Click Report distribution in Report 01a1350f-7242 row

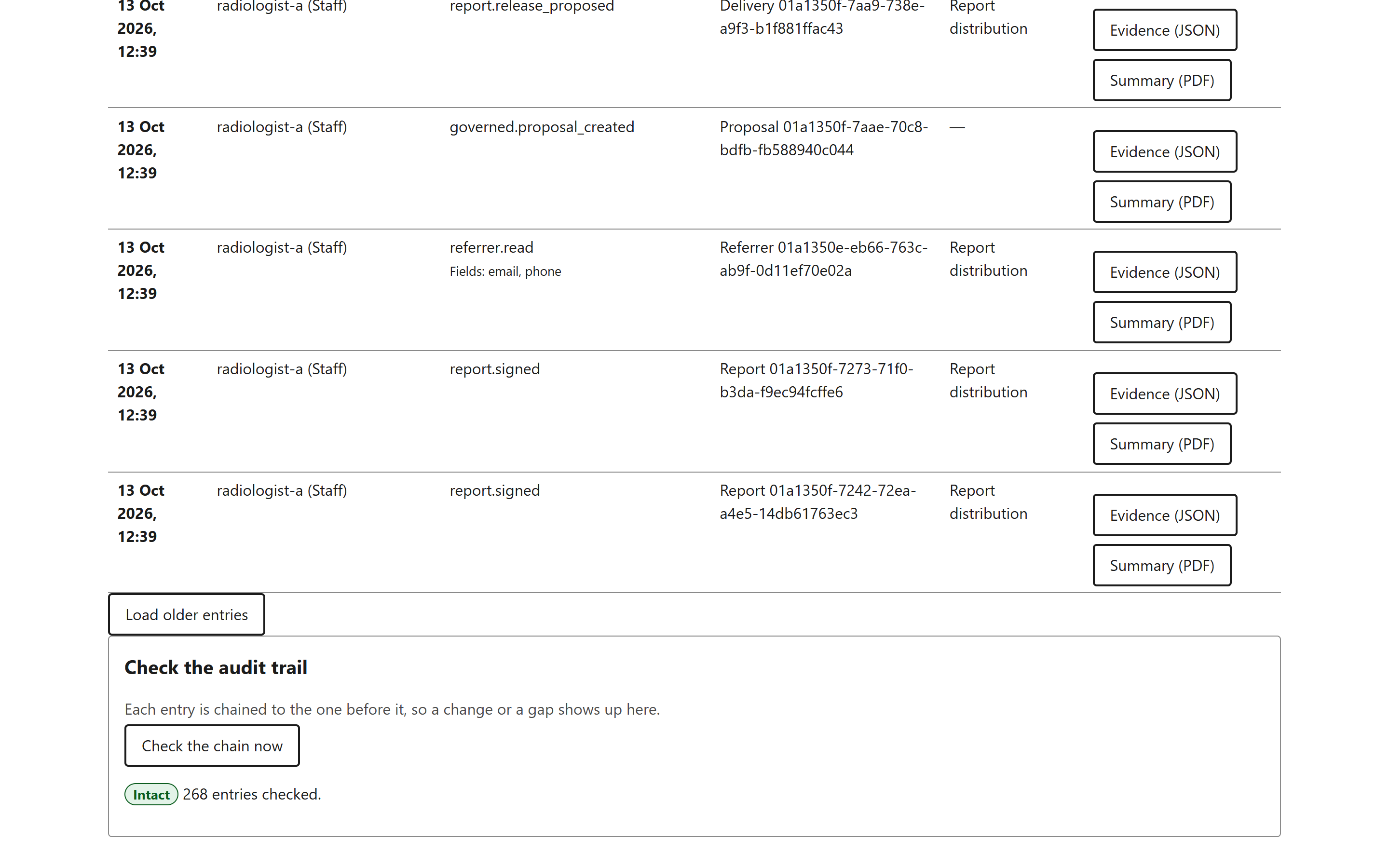point(988,502)
